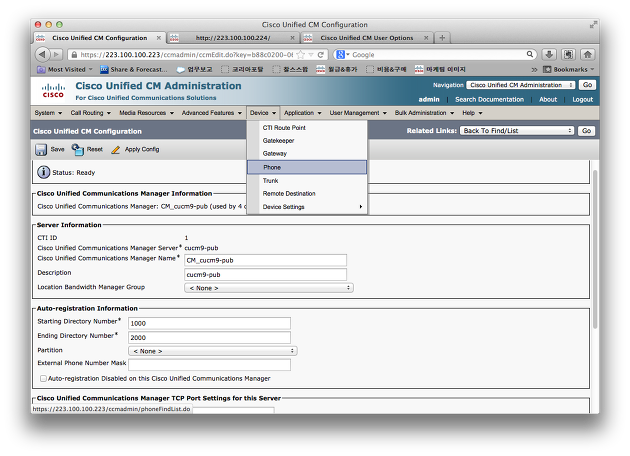Open Bookmarks menu on bookmarks bar
This screenshot has width=630, height=456.
[569, 70]
